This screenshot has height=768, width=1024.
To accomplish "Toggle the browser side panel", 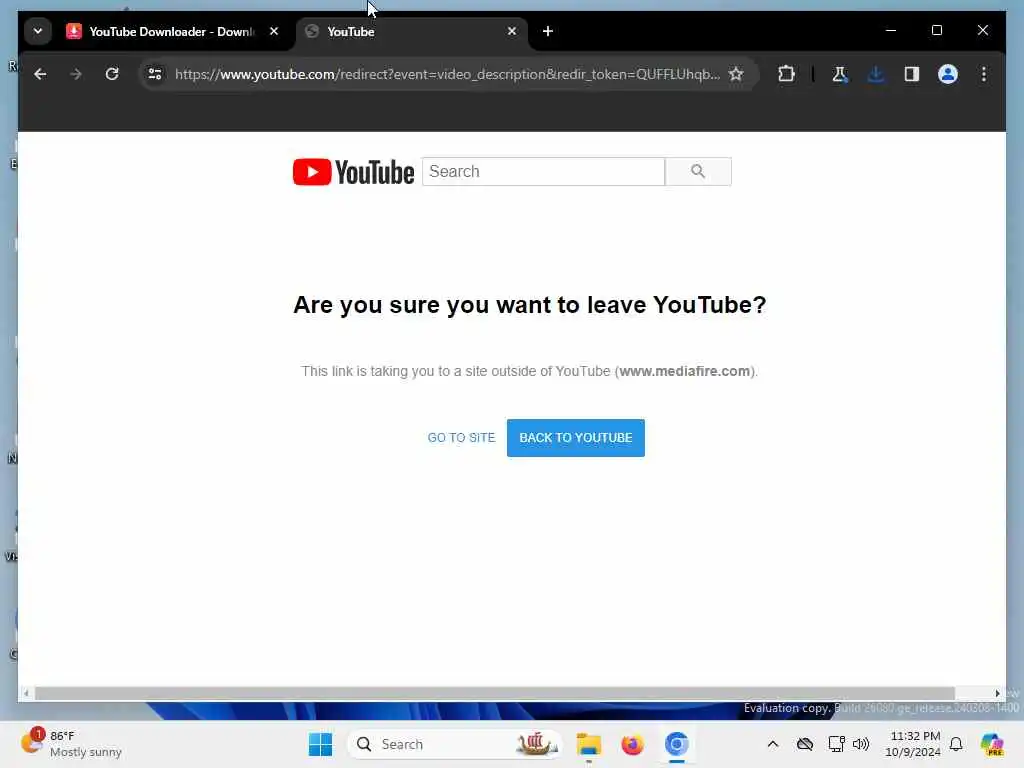I will click(x=912, y=74).
